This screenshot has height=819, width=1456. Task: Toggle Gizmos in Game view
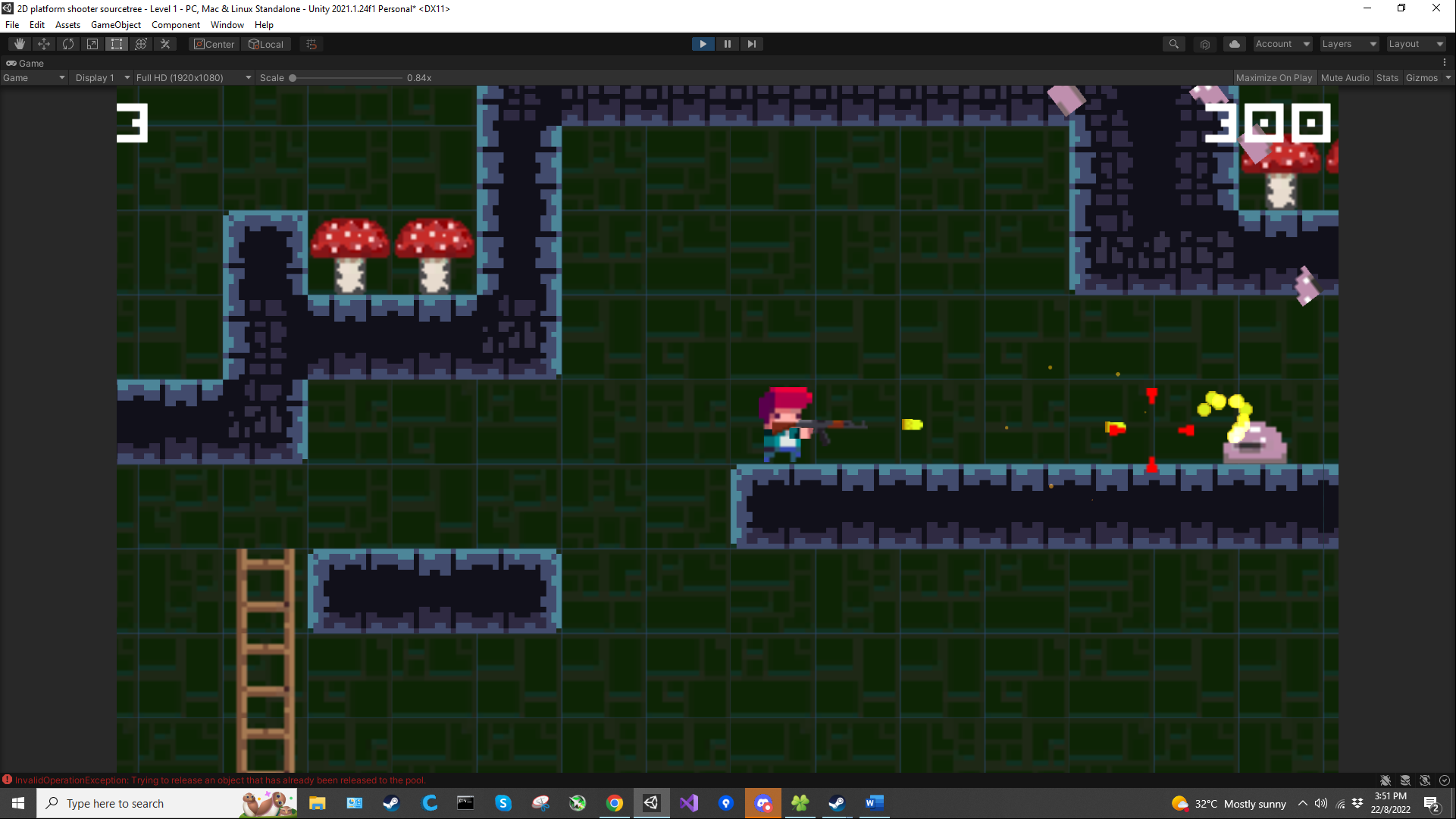coord(1422,77)
